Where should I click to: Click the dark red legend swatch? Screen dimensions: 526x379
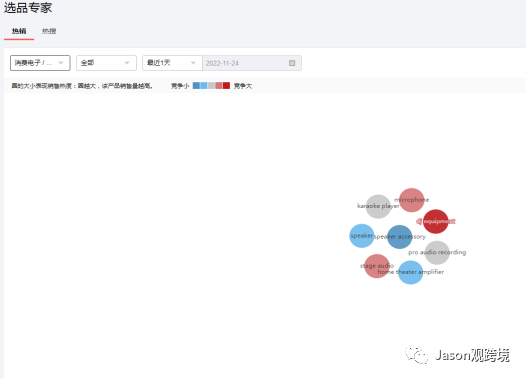[x=226, y=86]
